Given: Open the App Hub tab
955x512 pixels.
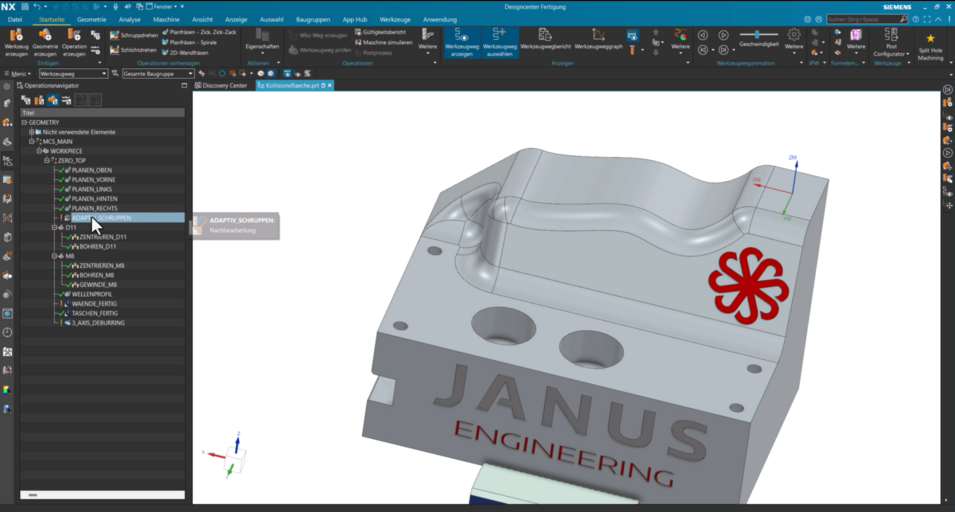Looking at the screenshot, I should tap(354, 19).
